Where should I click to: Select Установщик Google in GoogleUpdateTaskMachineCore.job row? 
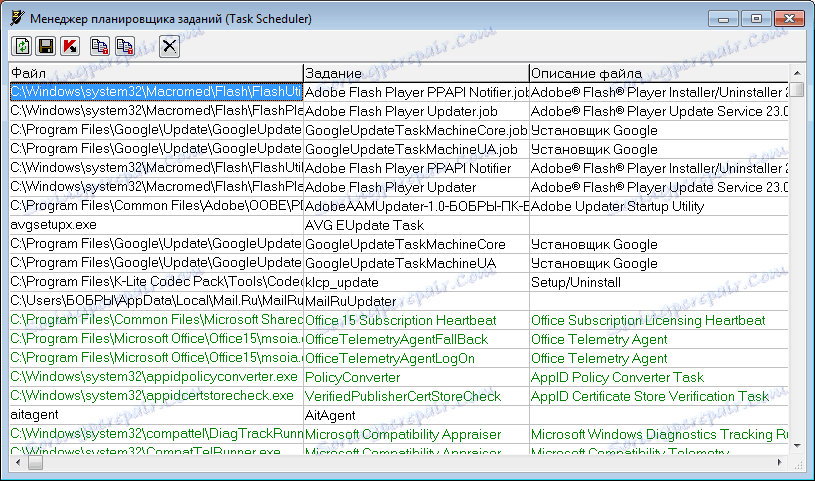coord(659,131)
